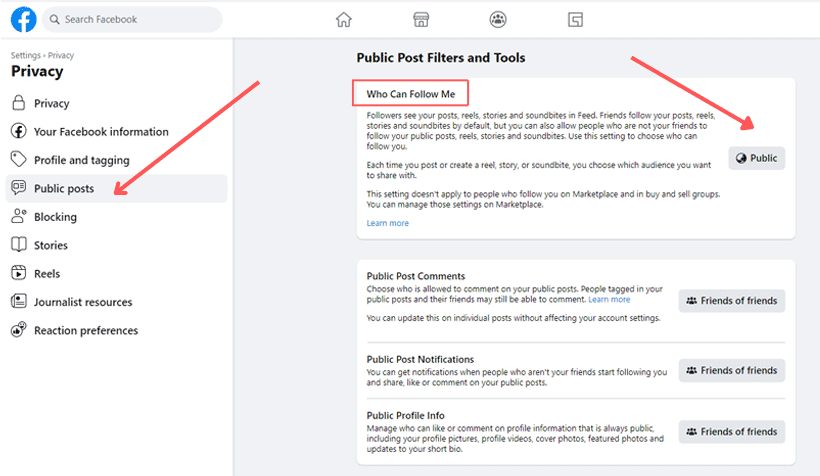Viewport: 820px width, 476px height.
Task: Click the Stories book icon
Action: (18, 245)
